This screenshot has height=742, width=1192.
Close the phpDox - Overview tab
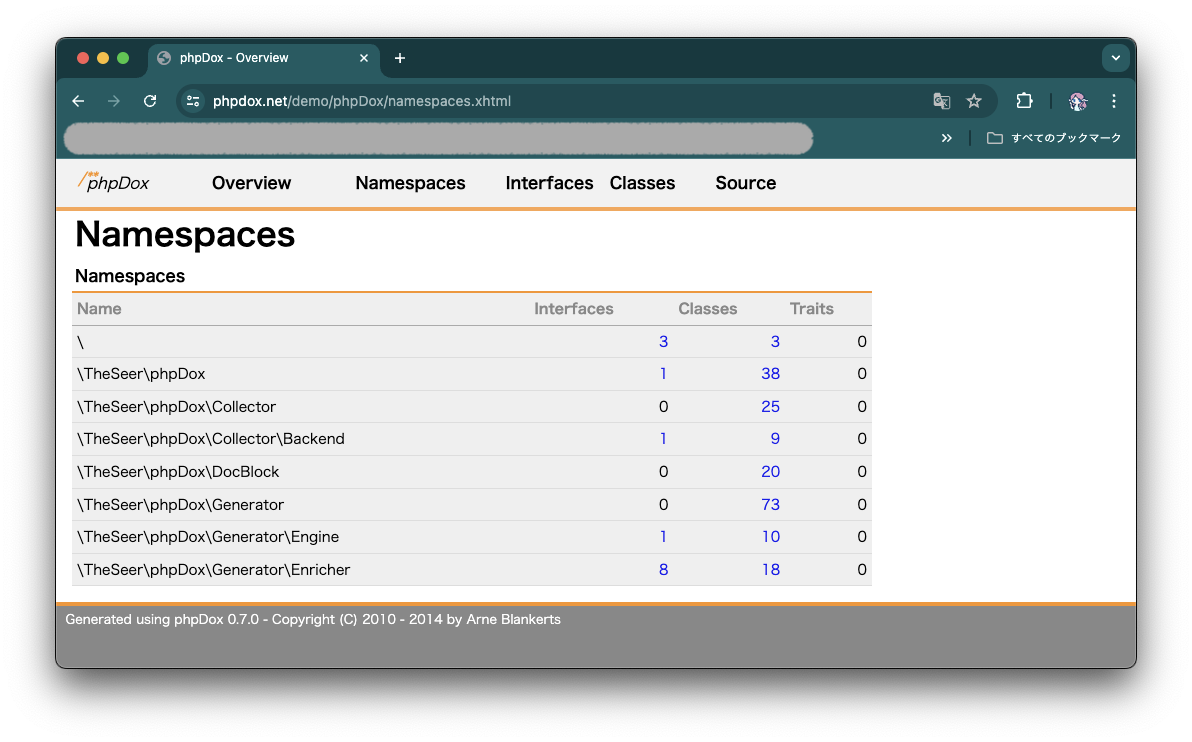coord(364,58)
